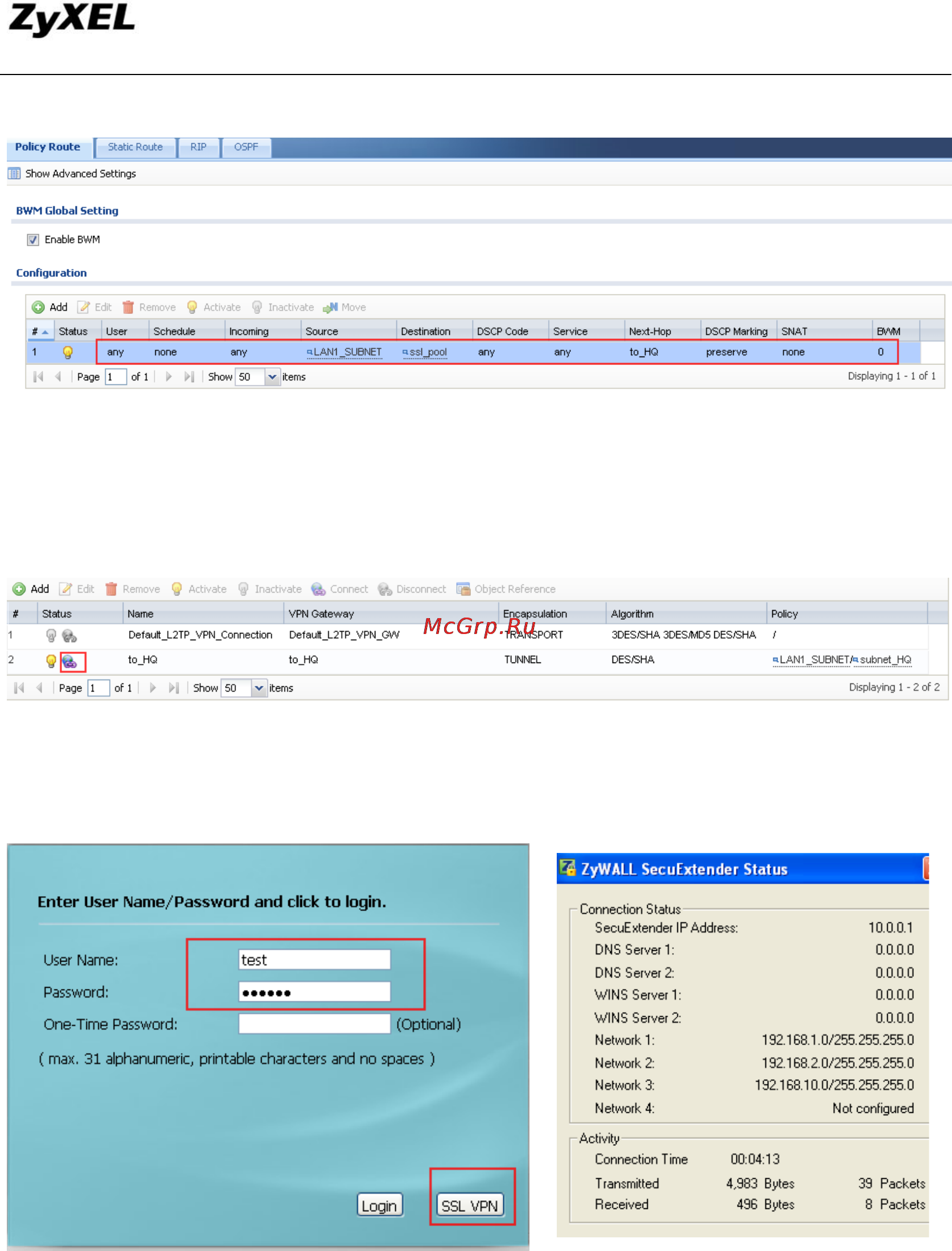
Task: Toggle the Enable BWM checkbox
Action: click(33, 240)
